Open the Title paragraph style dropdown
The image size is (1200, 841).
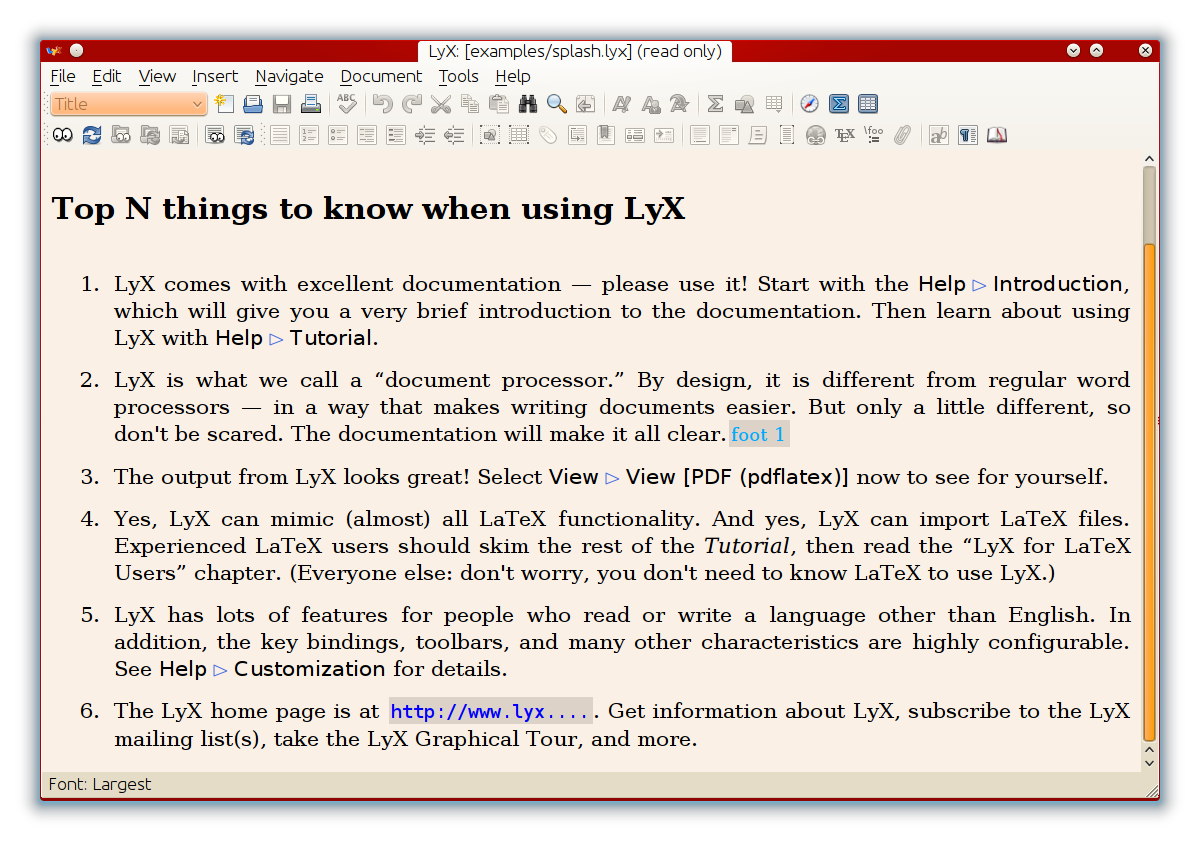tap(129, 104)
